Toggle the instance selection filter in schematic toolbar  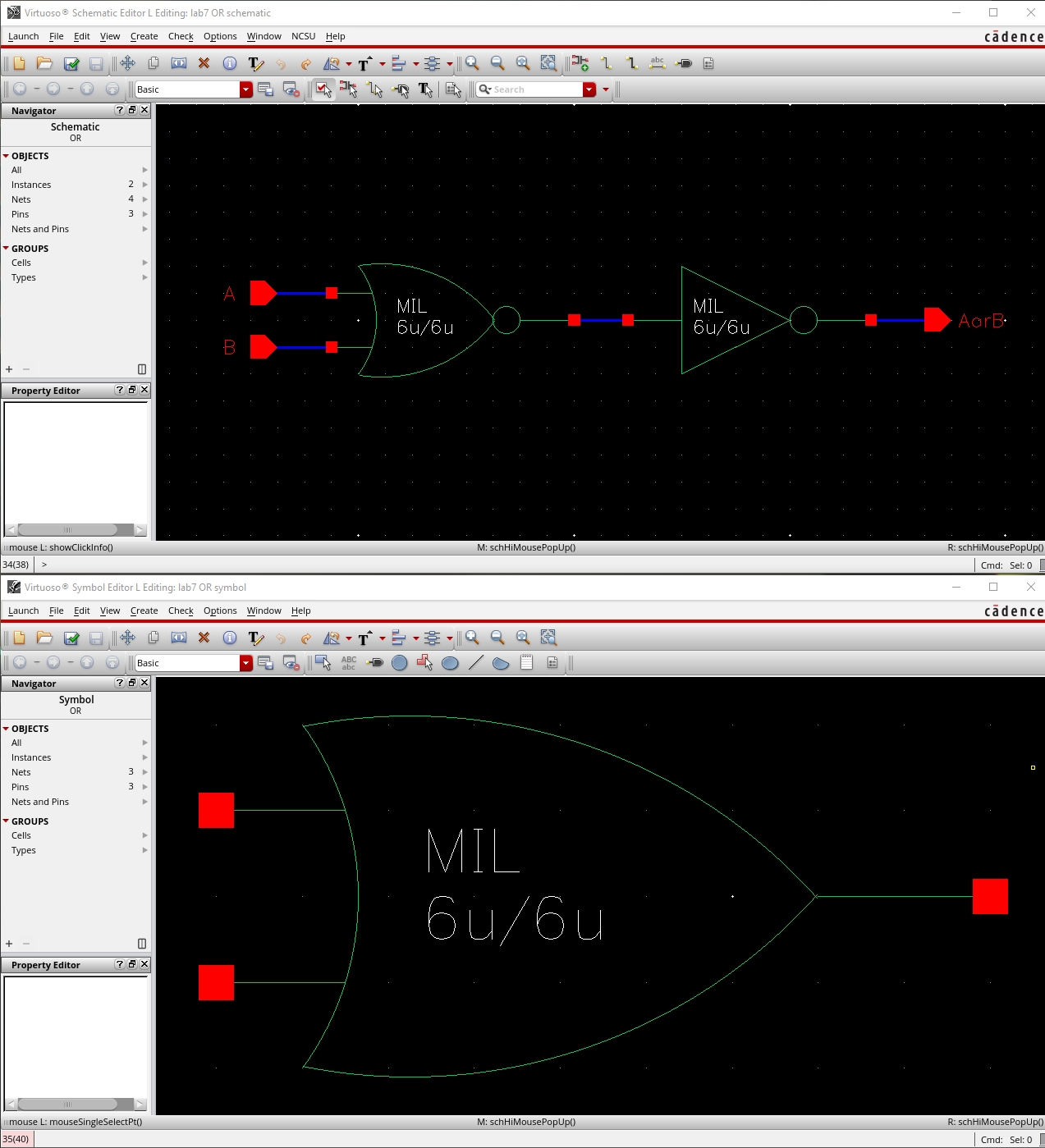tap(349, 89)
